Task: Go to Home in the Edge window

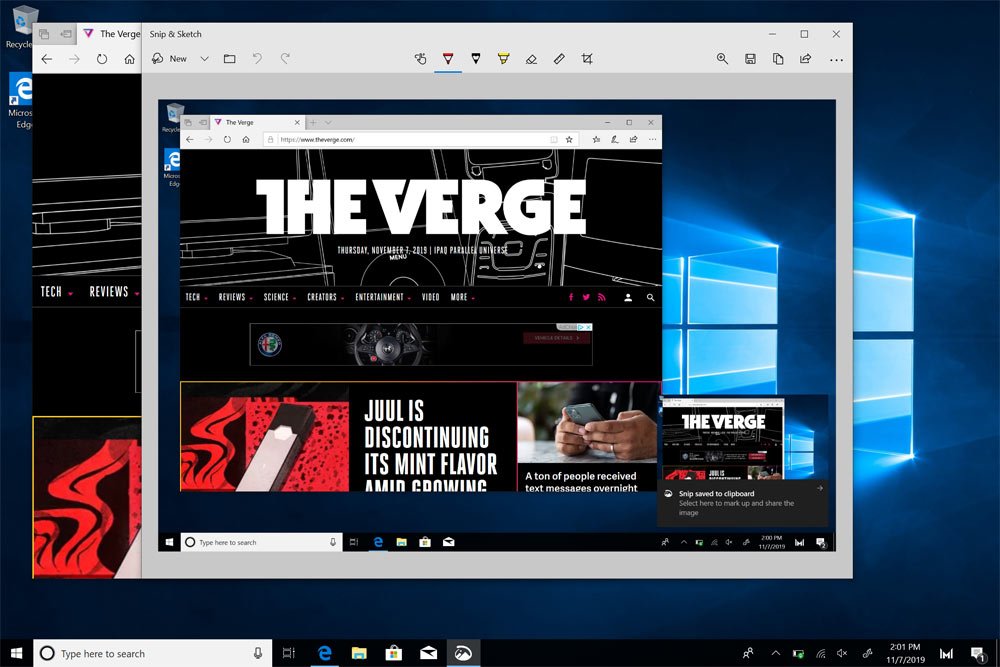Action: coord(129,59)
